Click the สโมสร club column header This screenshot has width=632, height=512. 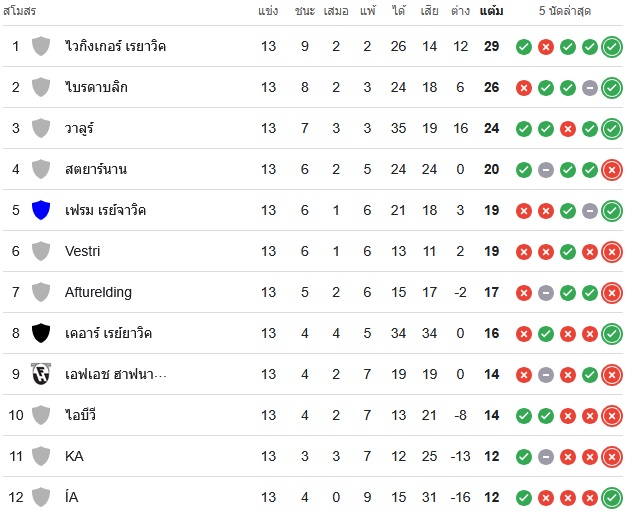click(x=19, y=11)
